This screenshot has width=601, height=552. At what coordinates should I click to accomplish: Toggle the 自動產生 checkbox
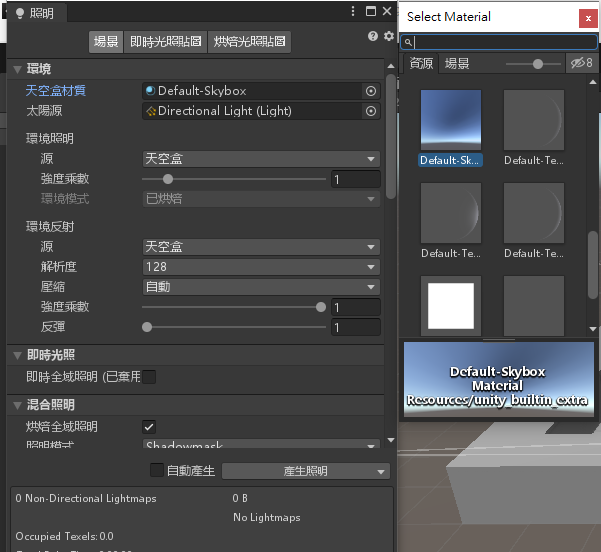click(x=156, y=471)
